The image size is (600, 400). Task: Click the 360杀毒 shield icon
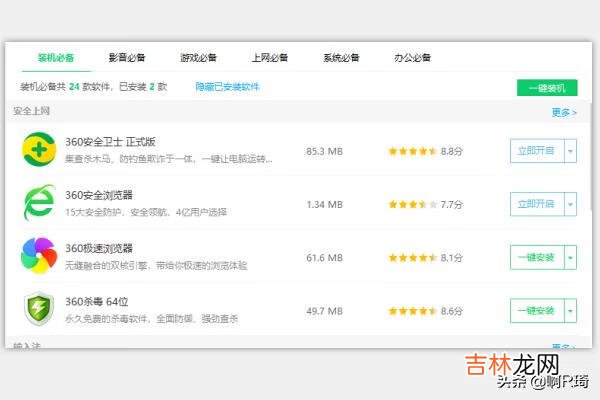click(x=39, y=309)
